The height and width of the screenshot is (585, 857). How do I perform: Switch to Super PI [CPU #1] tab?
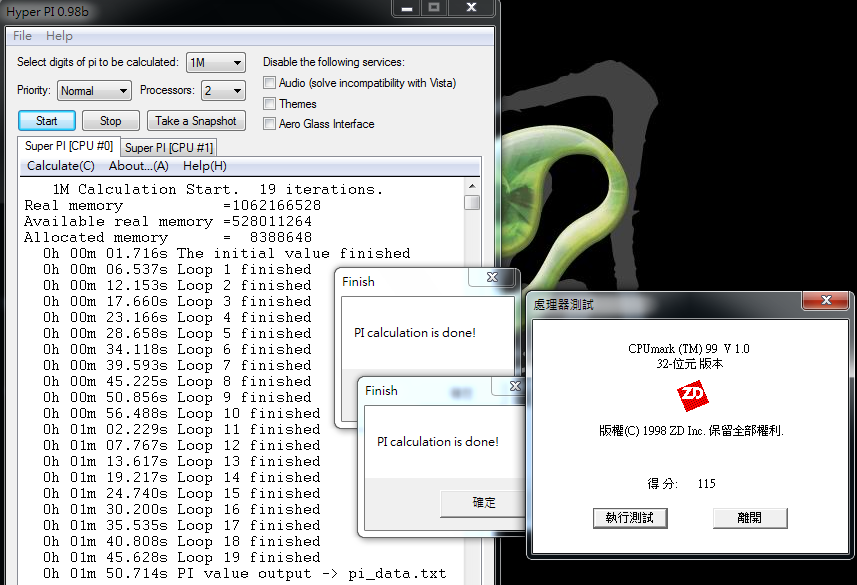click(169, 148)
